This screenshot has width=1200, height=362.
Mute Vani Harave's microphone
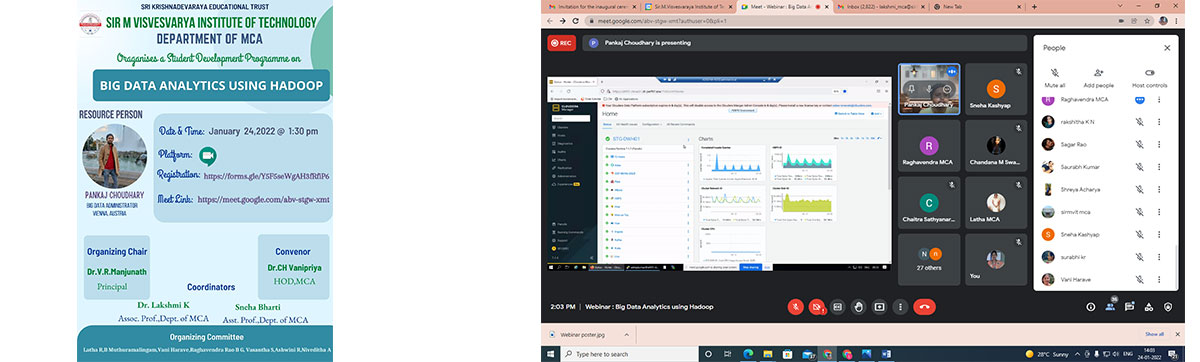pyautogui.click(x=1140, y=280)
